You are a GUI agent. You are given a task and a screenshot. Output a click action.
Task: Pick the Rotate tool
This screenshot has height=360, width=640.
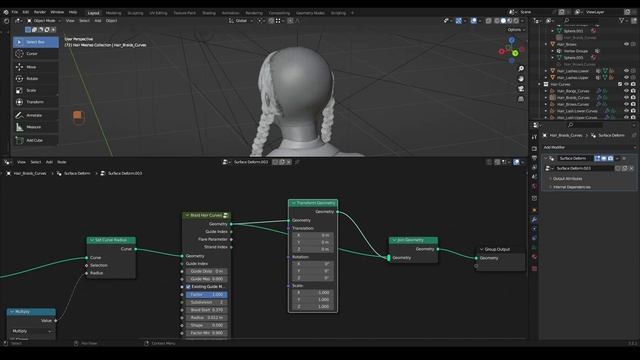pyautogui.click(x=36, y=79)
